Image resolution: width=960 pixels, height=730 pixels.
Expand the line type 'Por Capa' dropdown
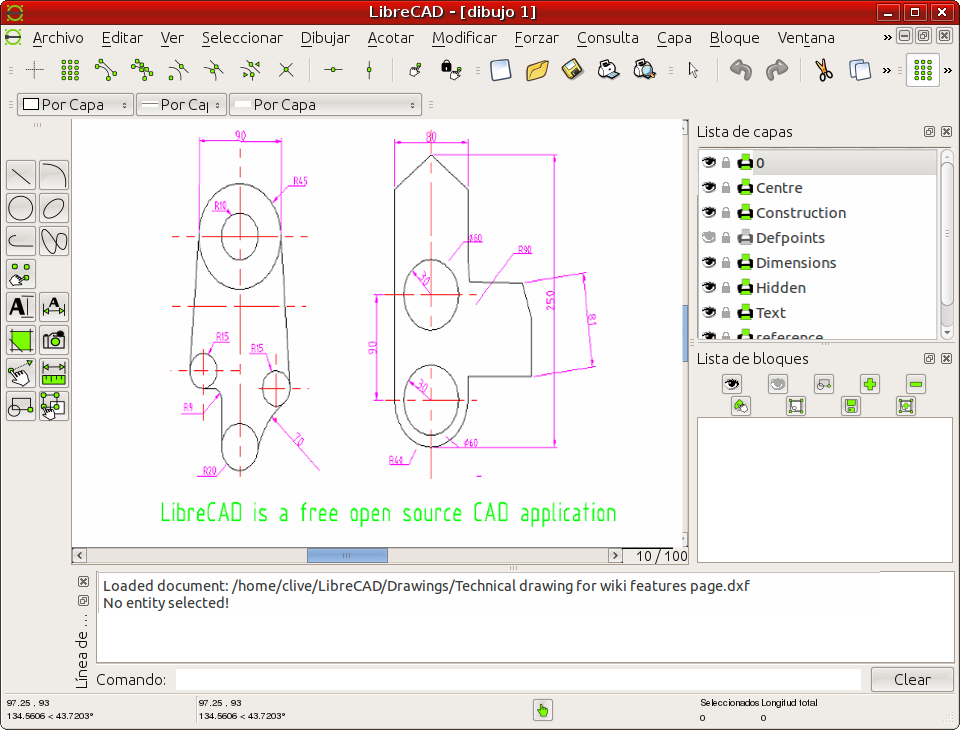[325, 104]
